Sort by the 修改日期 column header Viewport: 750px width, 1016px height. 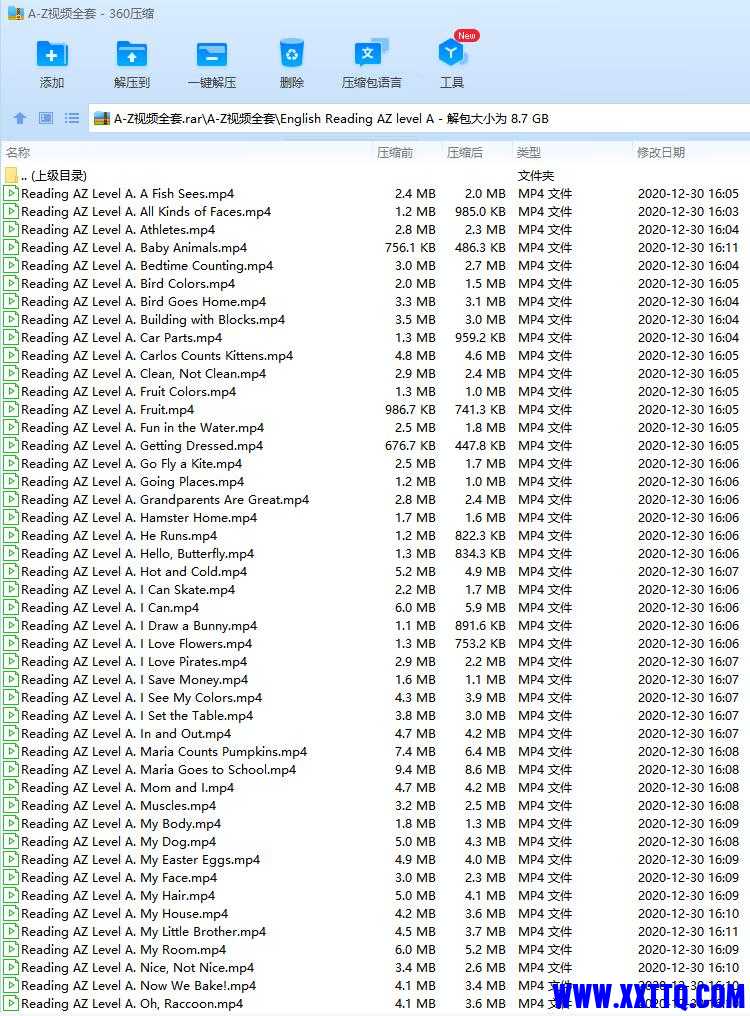661,152
